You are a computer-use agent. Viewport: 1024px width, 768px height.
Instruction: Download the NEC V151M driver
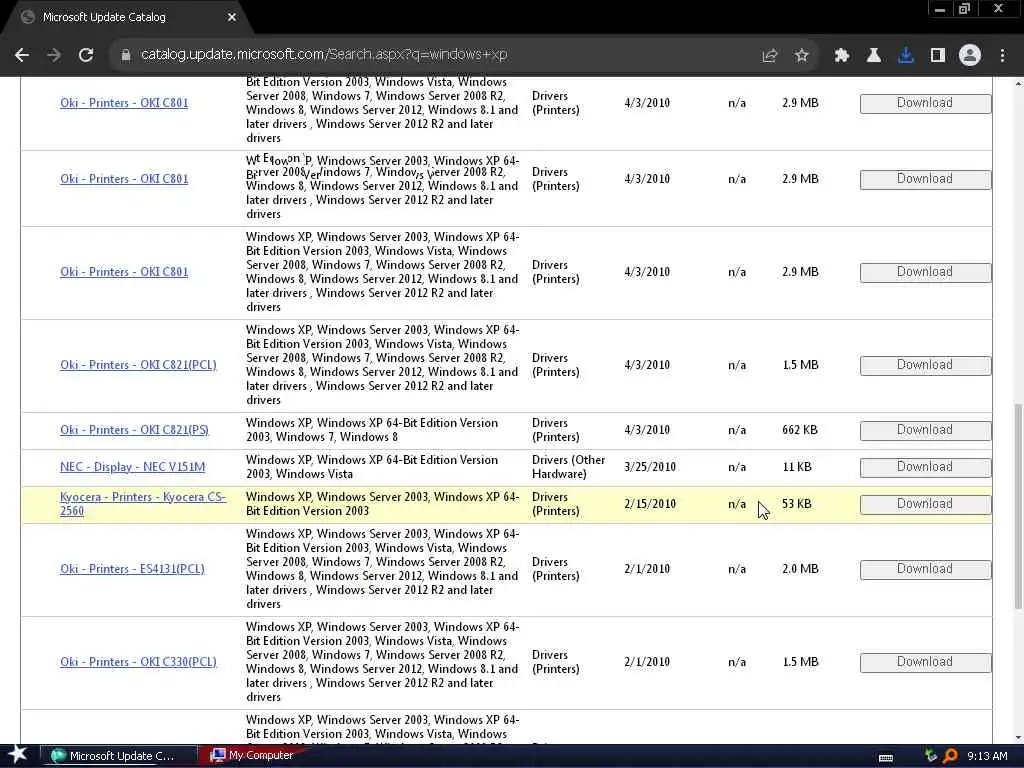[925, 467]
